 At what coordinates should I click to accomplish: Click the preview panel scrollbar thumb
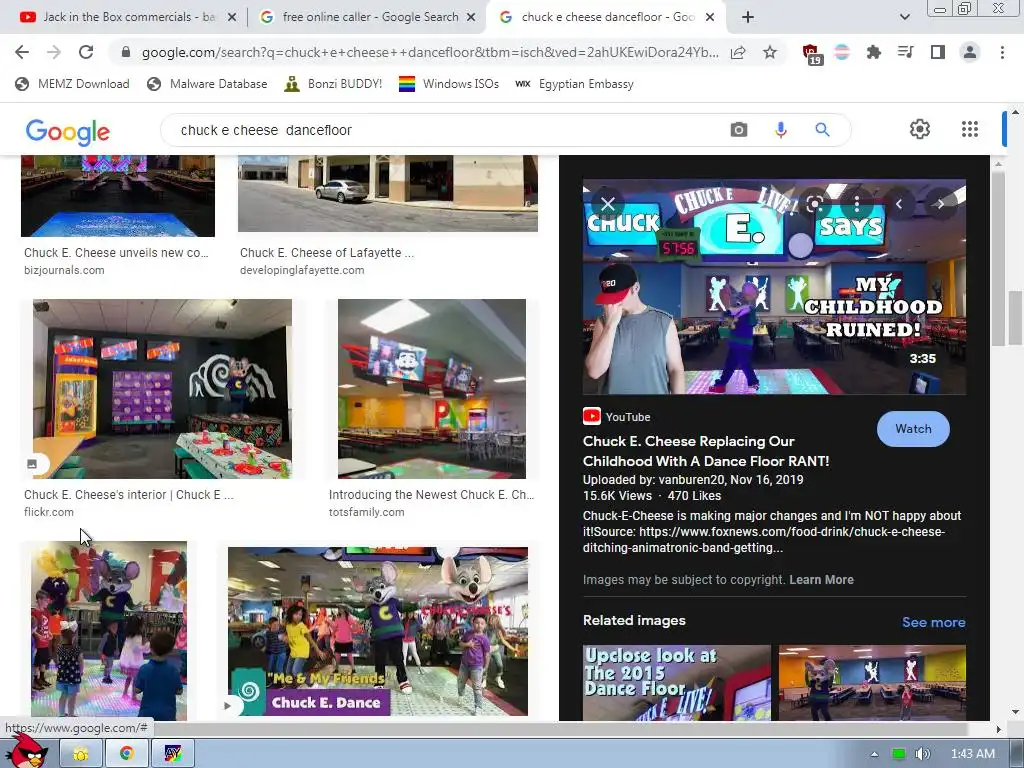(x=997, y=258)
